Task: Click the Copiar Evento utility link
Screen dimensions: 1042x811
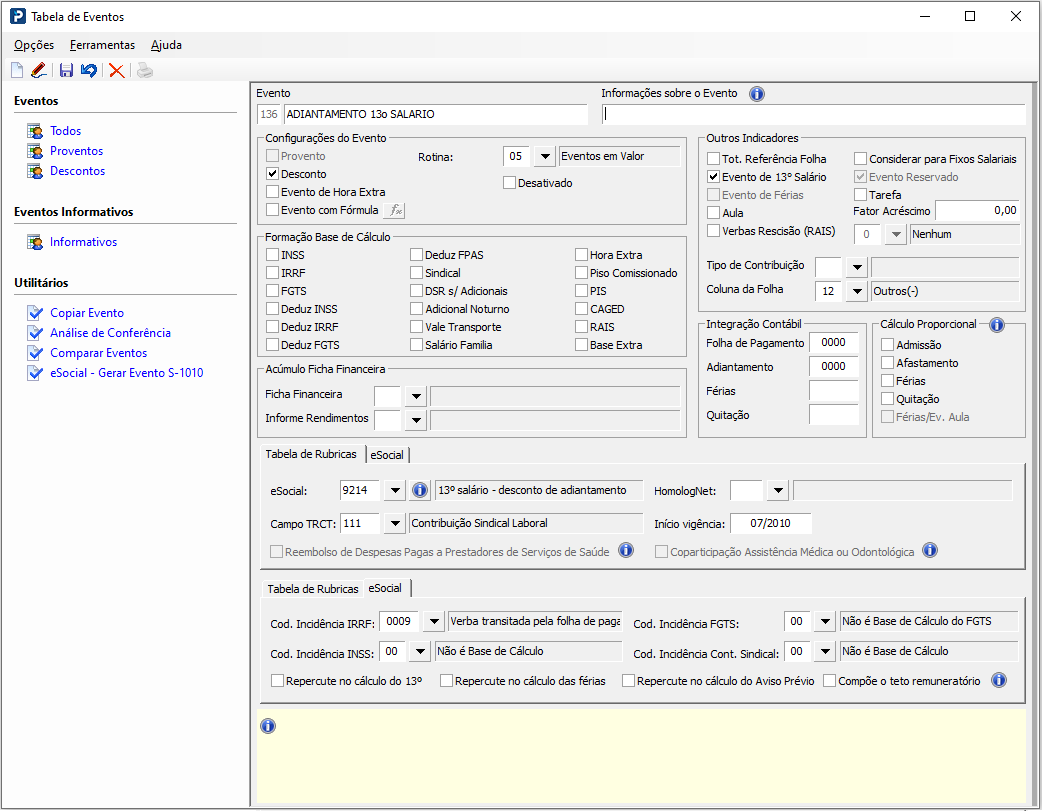Action: 87,313
